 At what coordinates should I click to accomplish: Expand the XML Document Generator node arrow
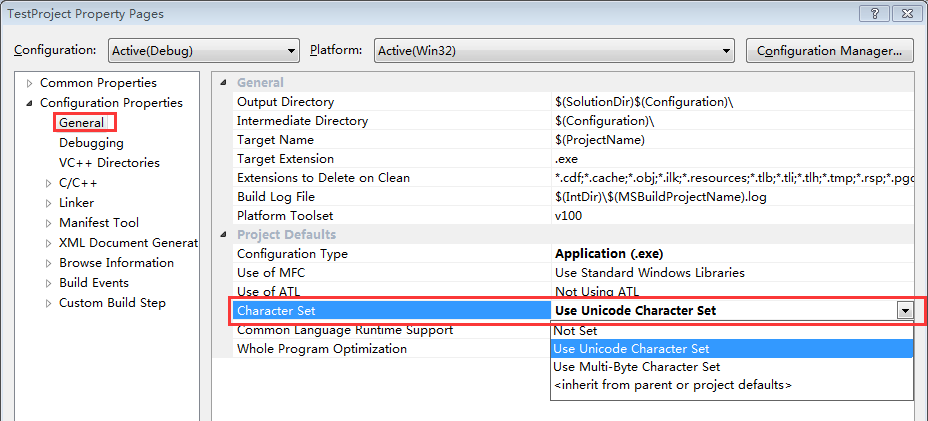tap(49, 243)
